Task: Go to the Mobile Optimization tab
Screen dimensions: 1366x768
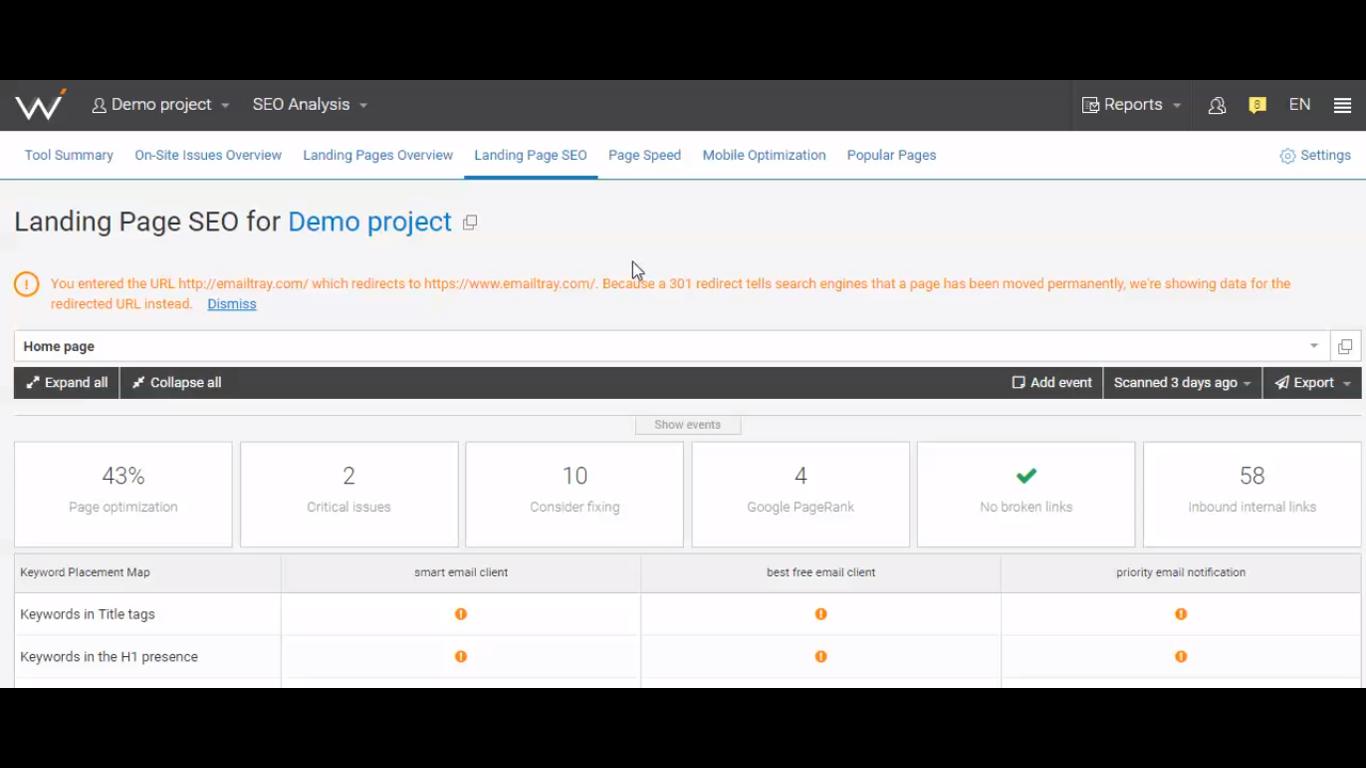Action: 764,155
